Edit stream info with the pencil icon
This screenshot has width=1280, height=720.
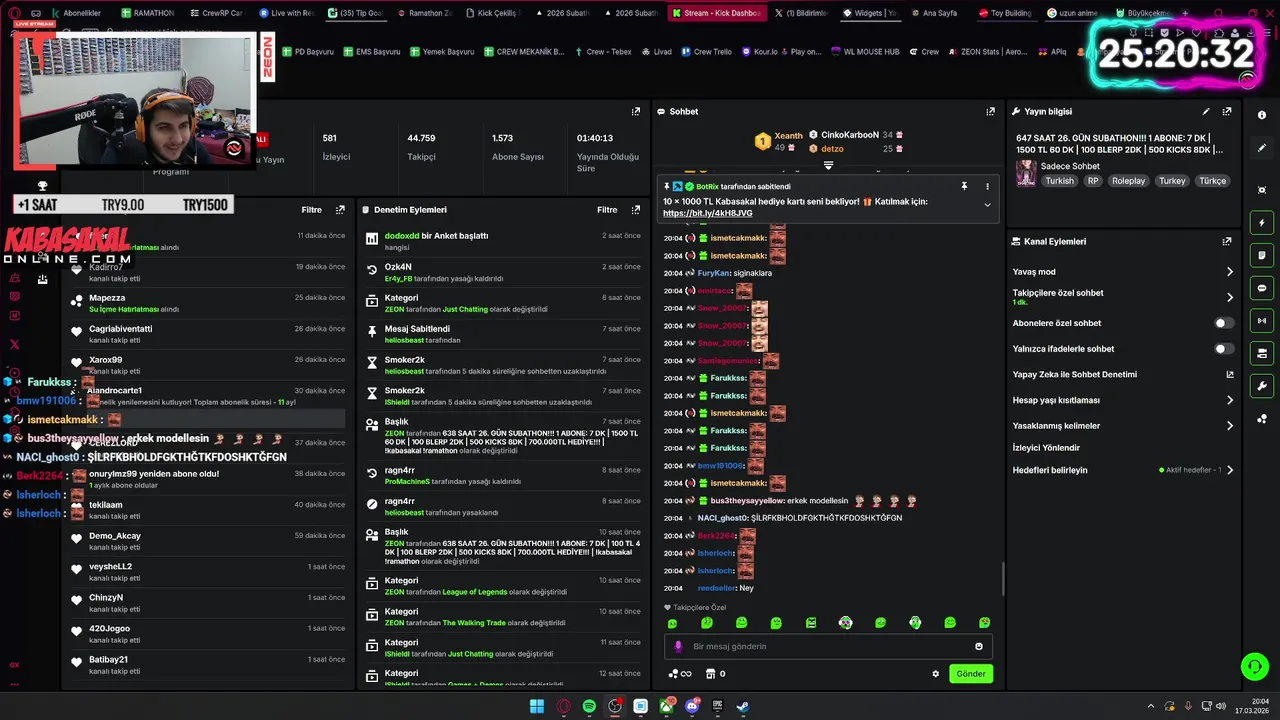(1206, 112)
